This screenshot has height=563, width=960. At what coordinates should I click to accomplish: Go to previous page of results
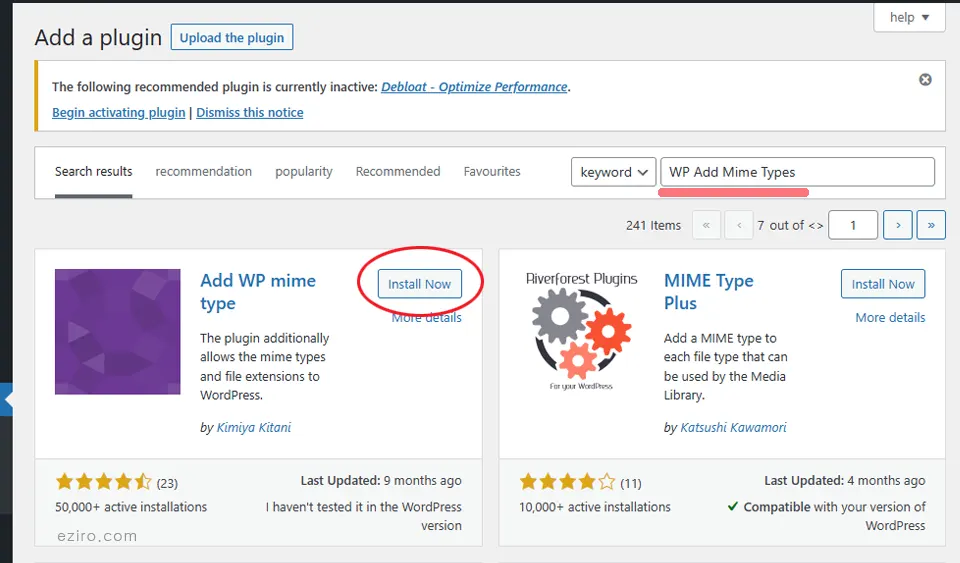click(739, 225)
